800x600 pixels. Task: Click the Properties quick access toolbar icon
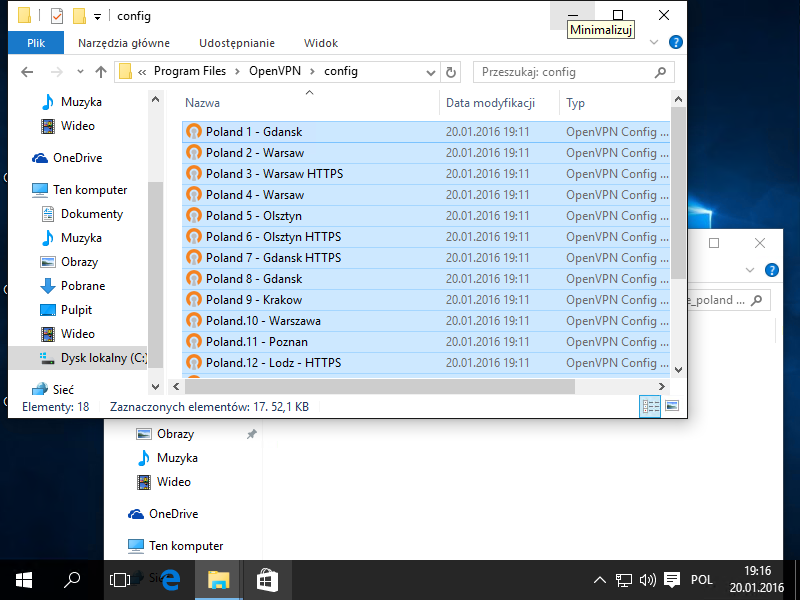57,16
